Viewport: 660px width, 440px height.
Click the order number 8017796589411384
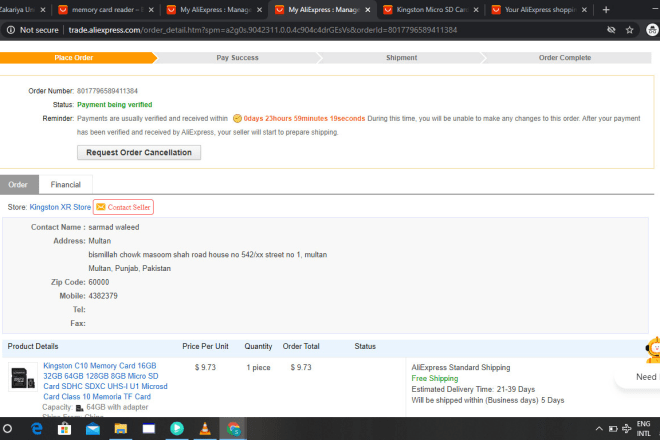(107, 91)
